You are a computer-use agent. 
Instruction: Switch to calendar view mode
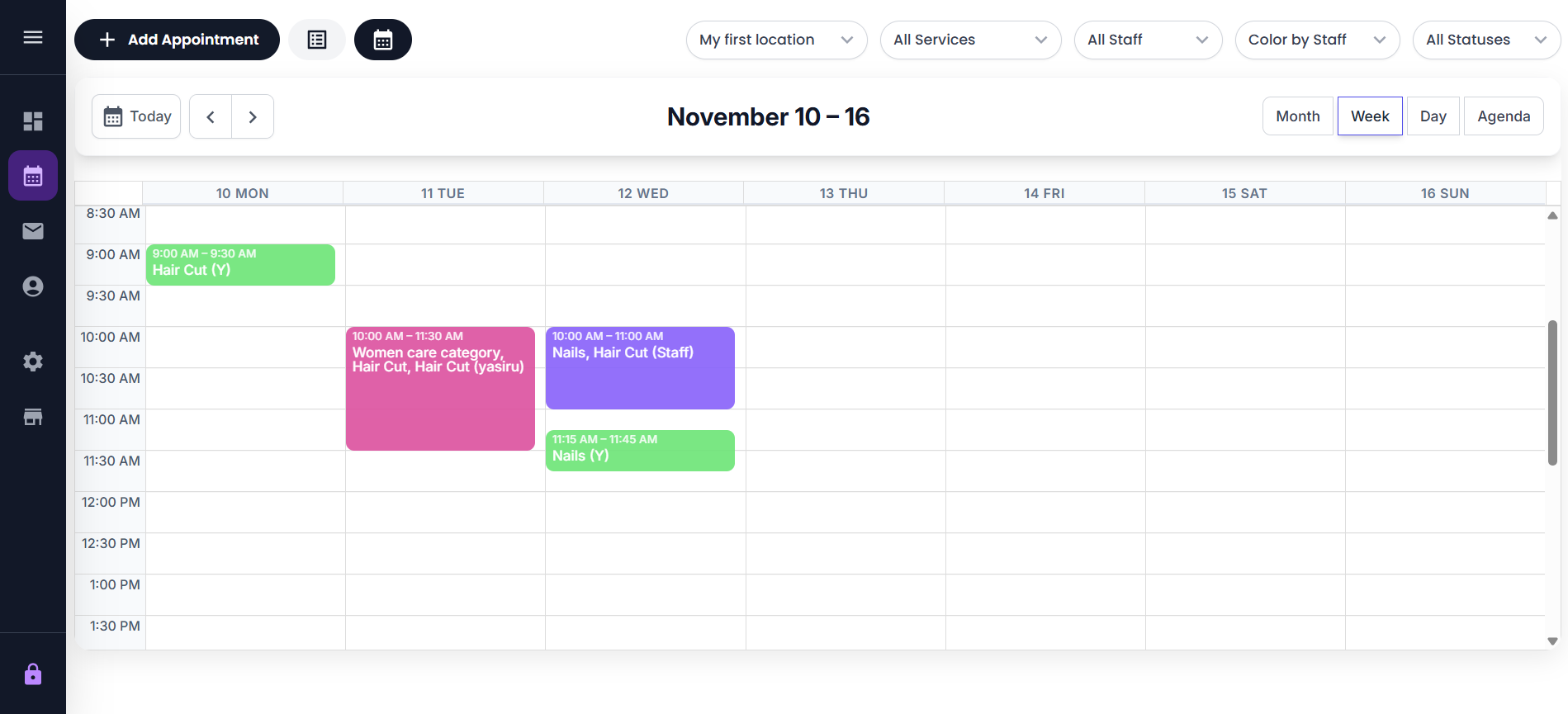(x=382, y=39)
